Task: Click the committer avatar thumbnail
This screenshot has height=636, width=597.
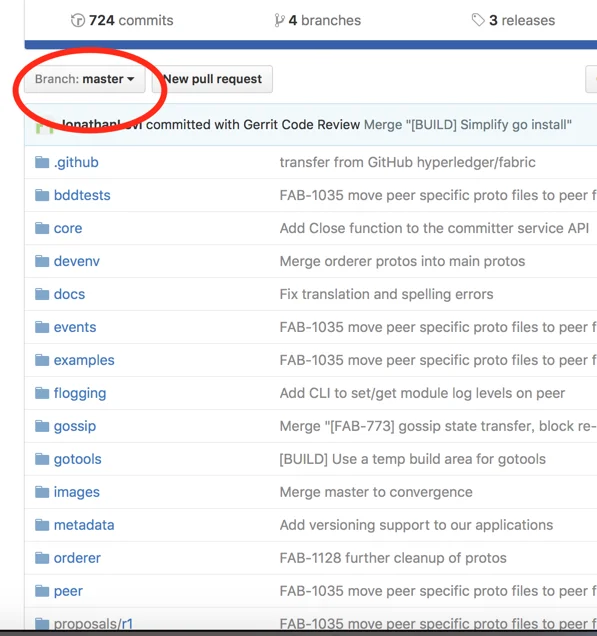Action: click(x=45, y=125)
